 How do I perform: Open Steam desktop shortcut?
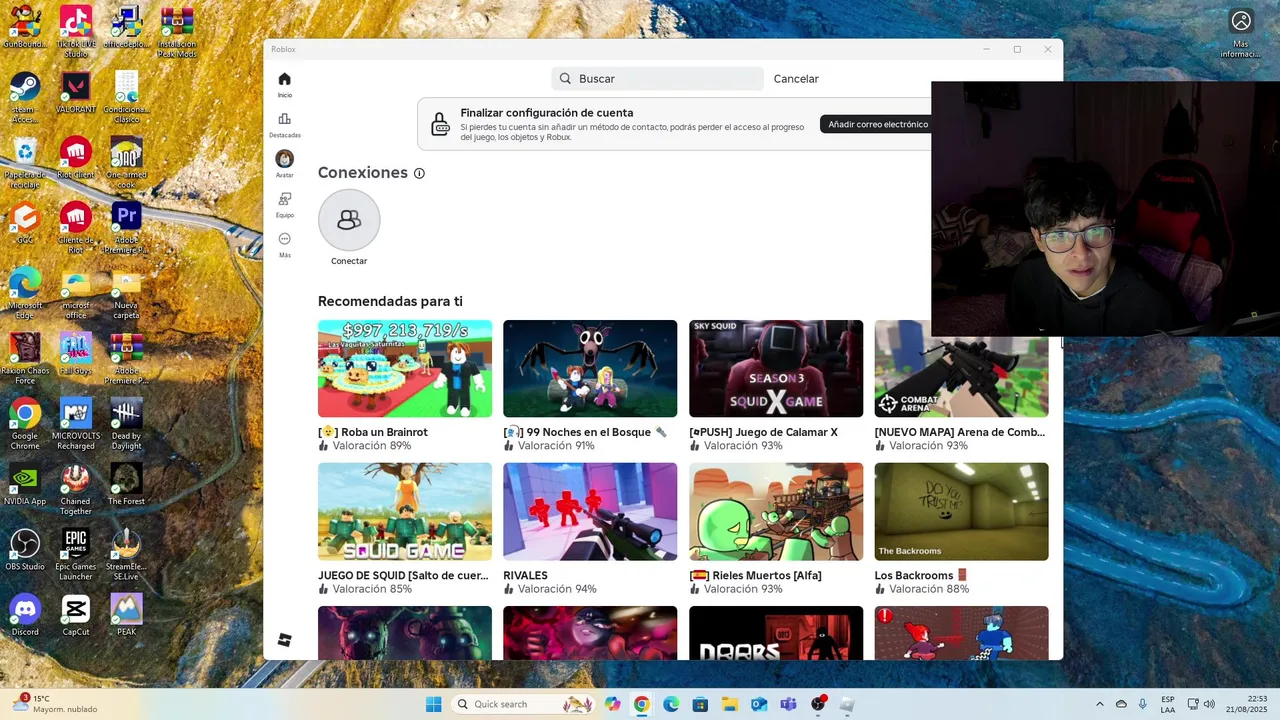click(x=25, y=97)
